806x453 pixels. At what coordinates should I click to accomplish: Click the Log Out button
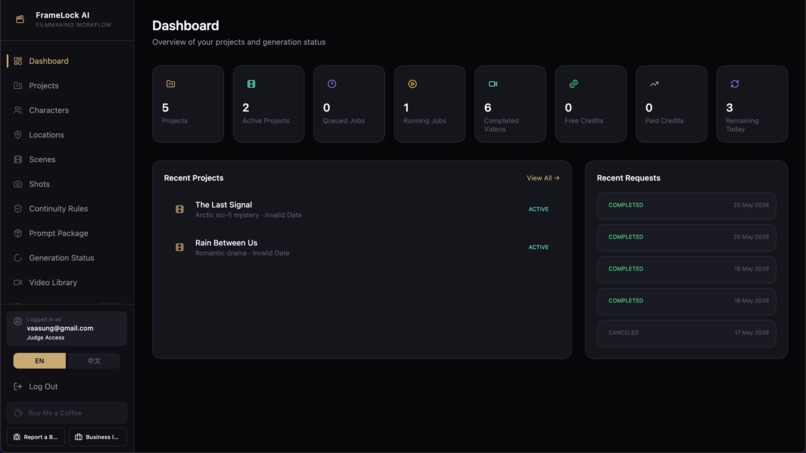[x=67, y=386]
